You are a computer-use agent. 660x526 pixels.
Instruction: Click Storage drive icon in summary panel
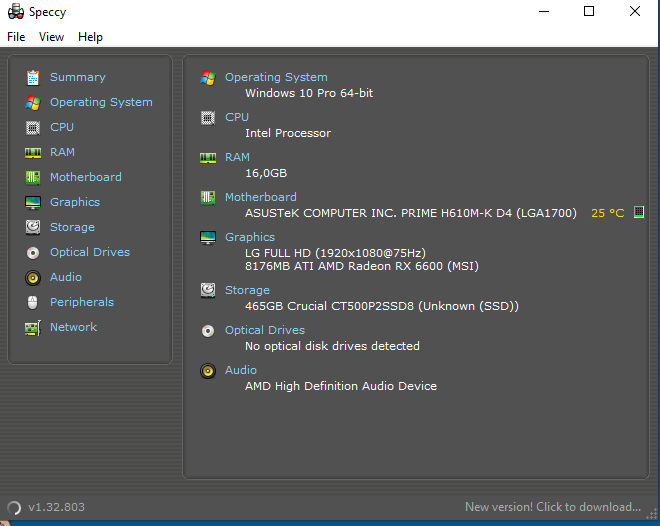[208, 290]
